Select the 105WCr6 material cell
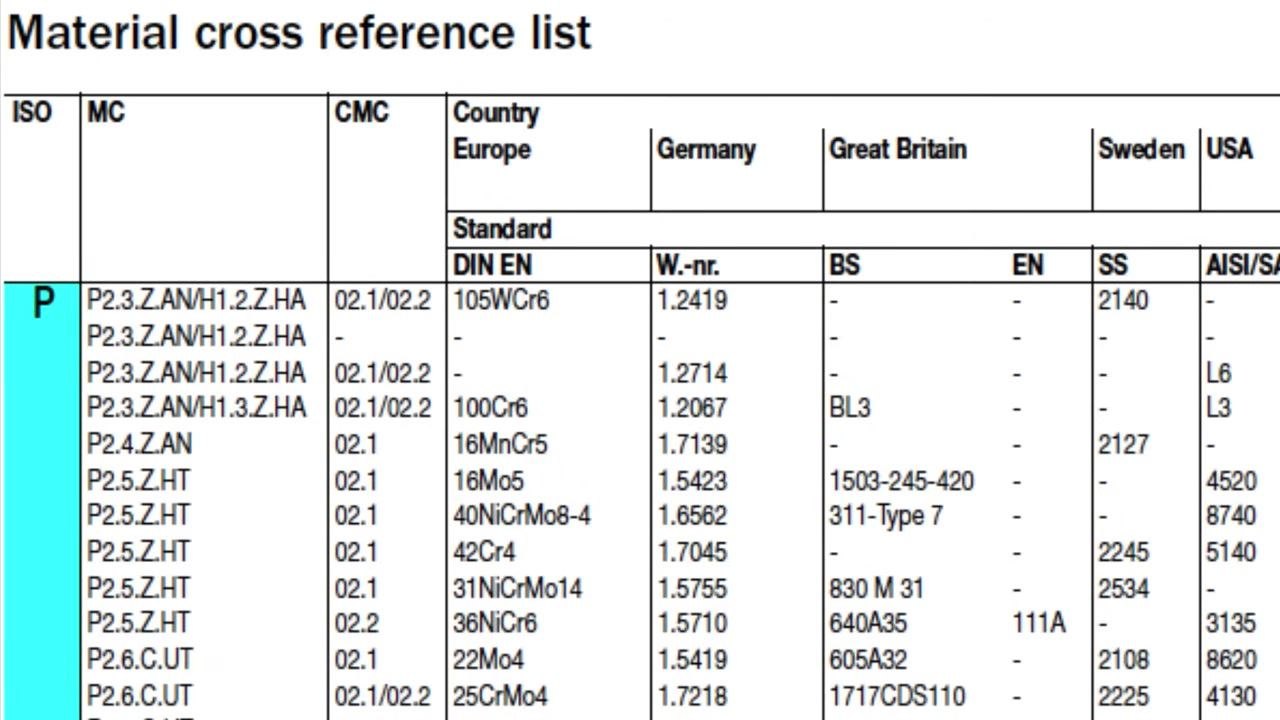Viewport: 1280px width, 720px height. [x=501, y=300]
